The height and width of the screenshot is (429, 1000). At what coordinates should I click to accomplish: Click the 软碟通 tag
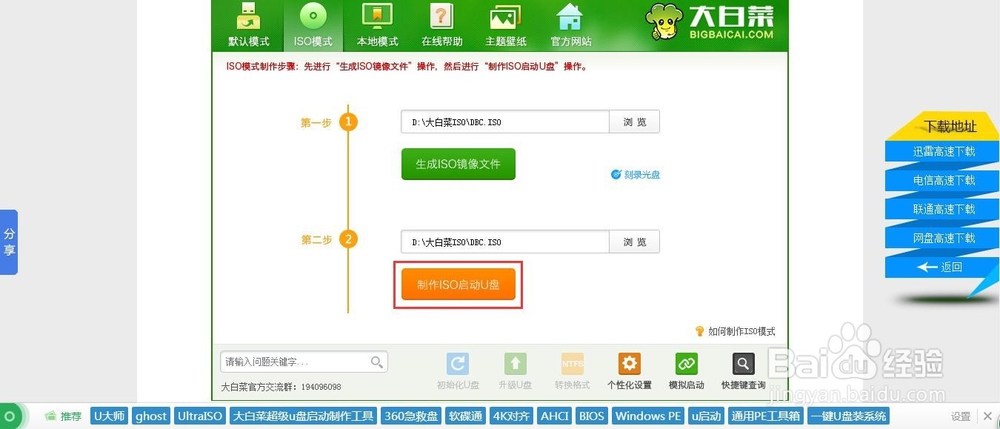(466, 416)
